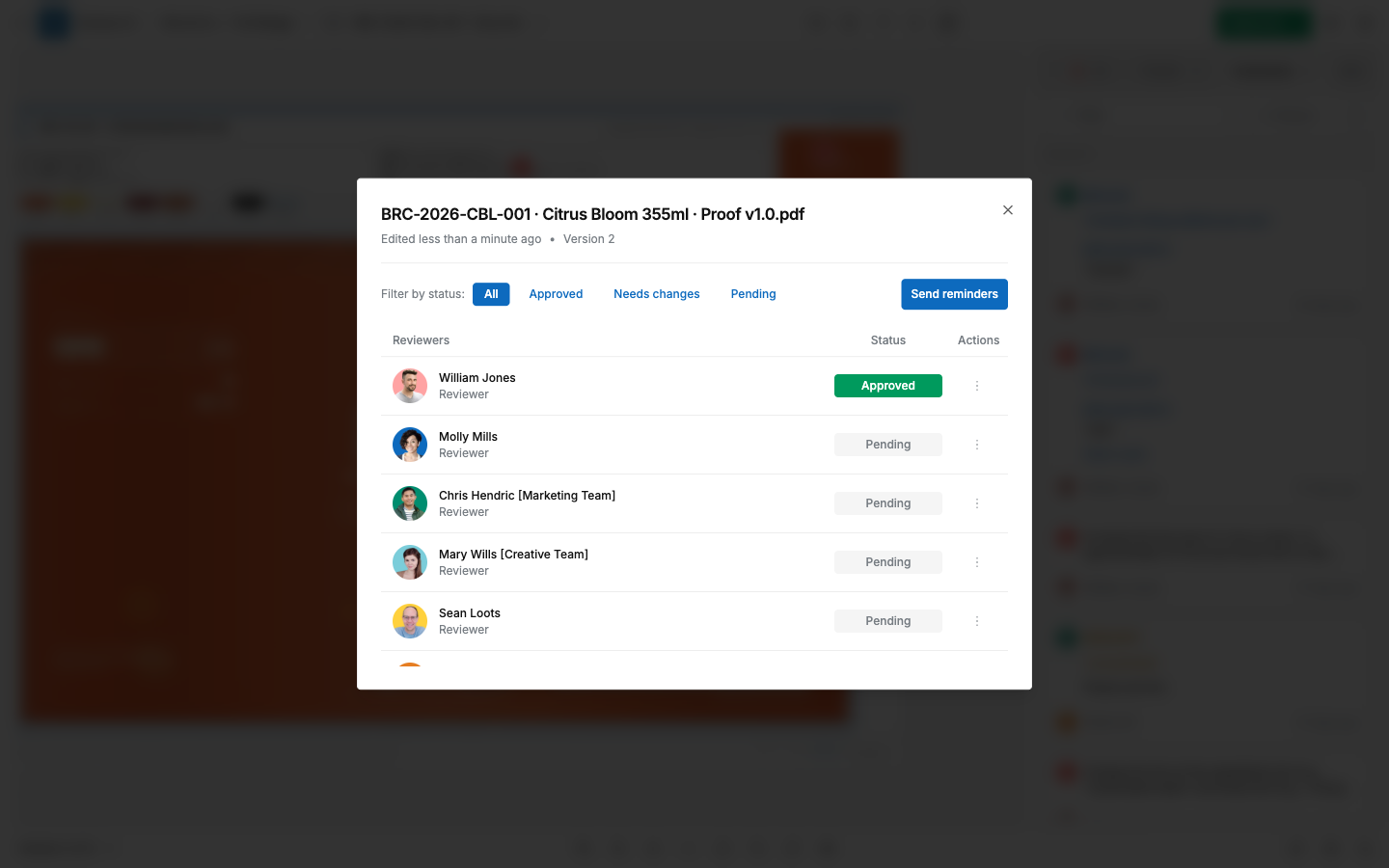Click Chris Hendric's Pending status badge

888,503
